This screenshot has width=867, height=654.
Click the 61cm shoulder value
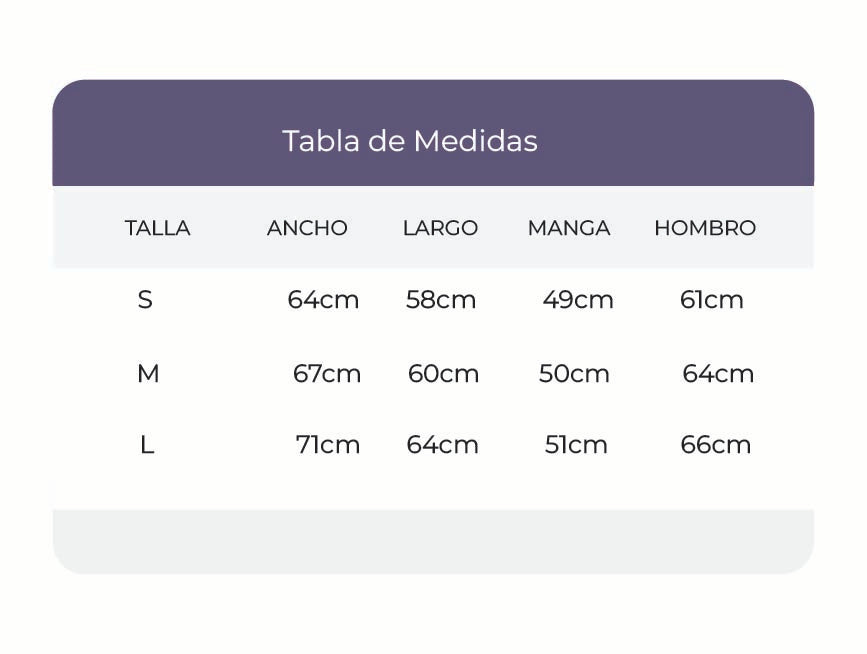pyautogui.click(x=712, y=300)
